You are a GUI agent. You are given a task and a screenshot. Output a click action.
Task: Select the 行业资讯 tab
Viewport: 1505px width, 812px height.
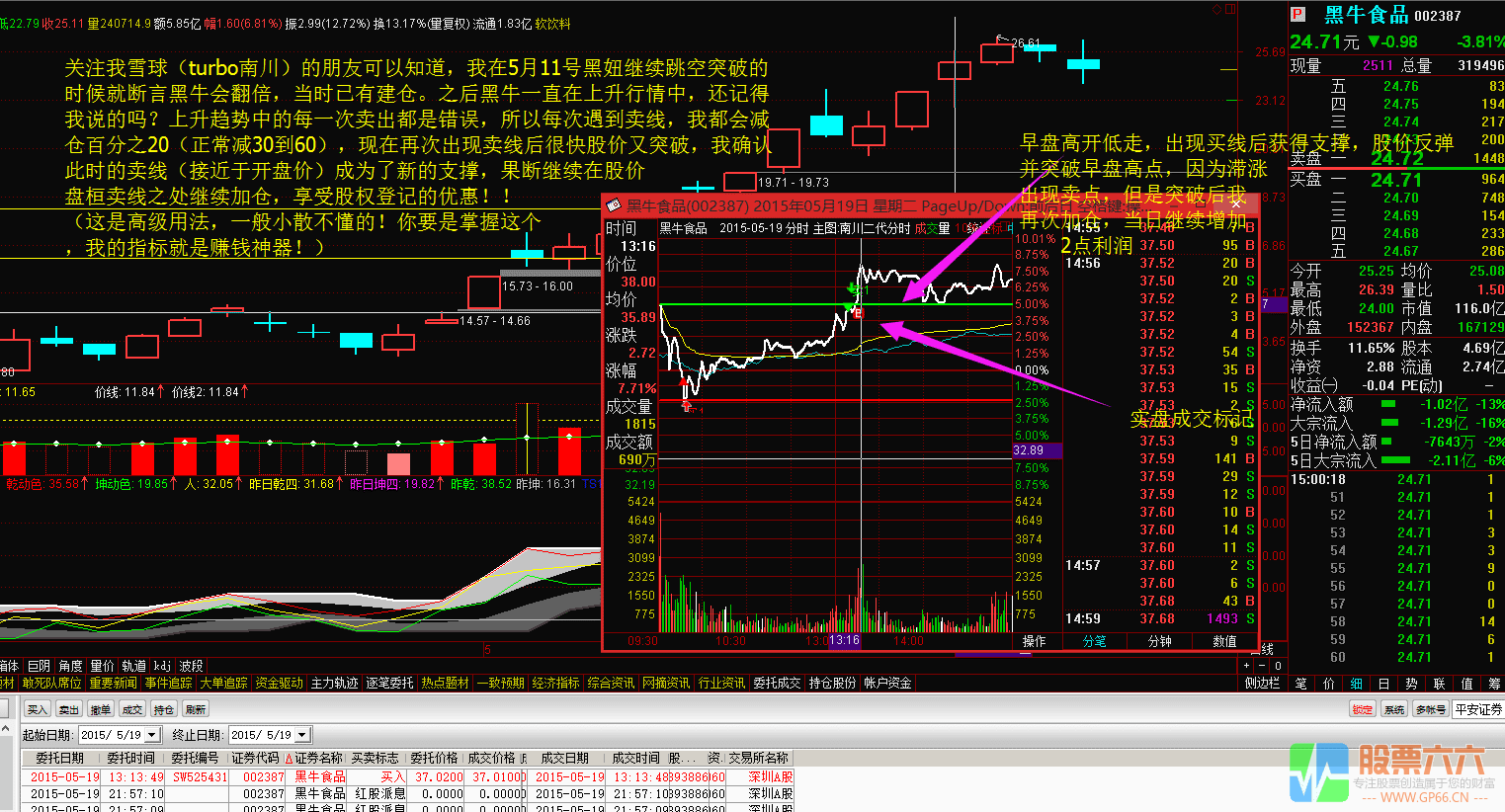pos(722,683)
